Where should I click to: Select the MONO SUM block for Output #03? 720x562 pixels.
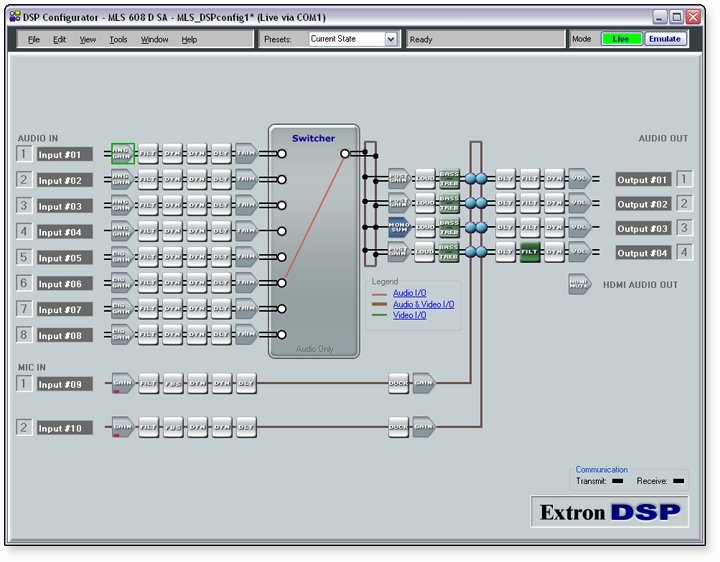398,227
